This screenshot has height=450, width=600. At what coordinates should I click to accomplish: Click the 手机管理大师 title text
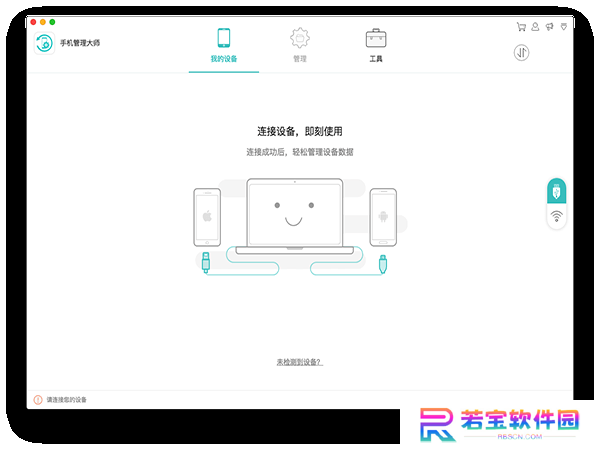coord(80,43)
